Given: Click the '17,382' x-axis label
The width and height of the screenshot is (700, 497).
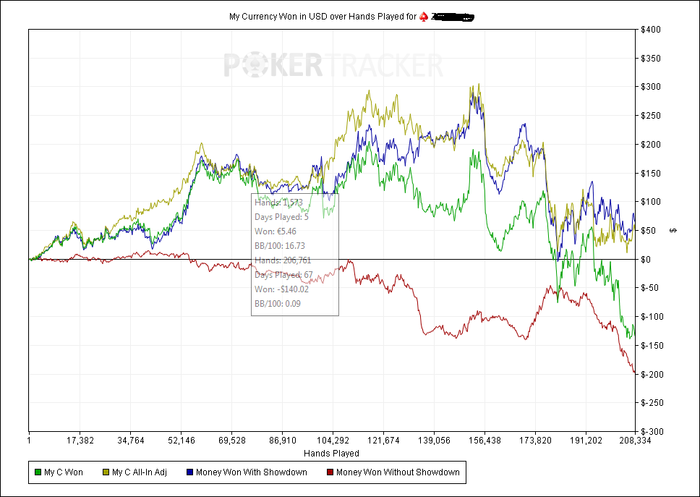Looking at the screenshot, I should (x=80, y=441).
